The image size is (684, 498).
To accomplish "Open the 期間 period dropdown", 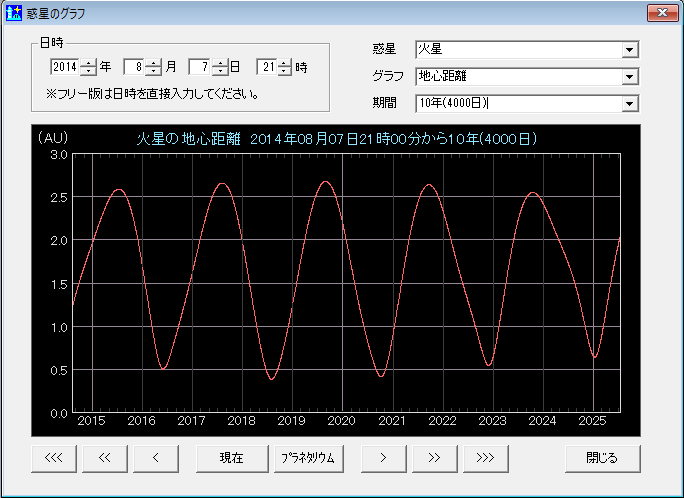I will pos(629,103).
